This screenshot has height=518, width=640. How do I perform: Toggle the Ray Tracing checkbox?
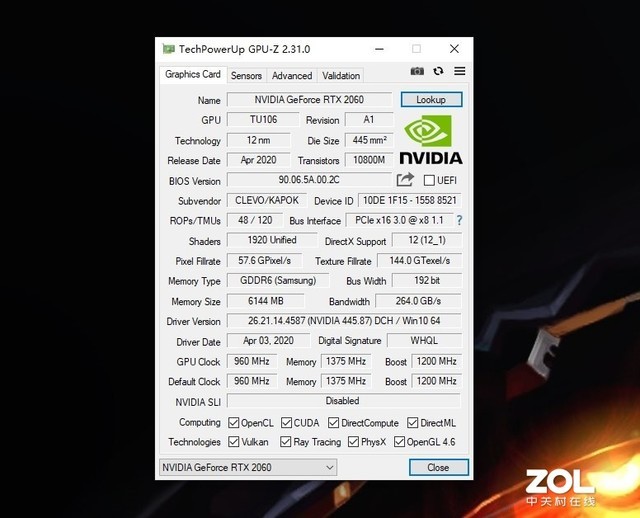286,442
